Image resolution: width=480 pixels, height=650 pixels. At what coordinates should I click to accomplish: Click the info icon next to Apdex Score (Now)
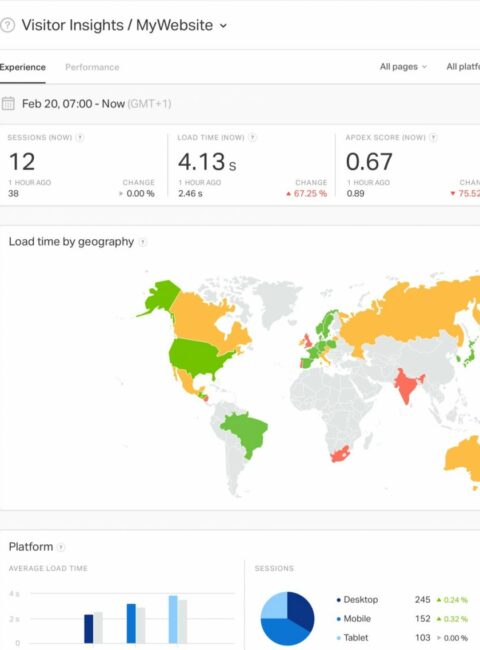click(433, 138)
